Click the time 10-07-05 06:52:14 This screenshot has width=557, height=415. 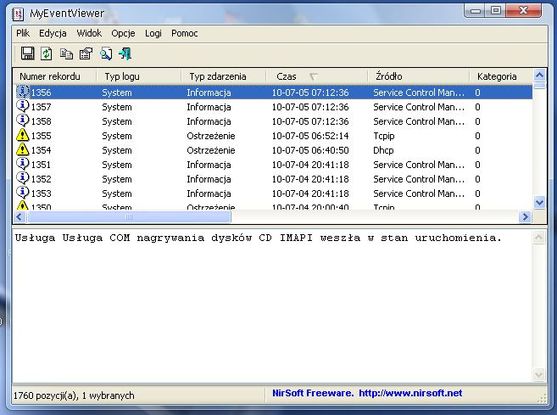(x=310, y=136)
